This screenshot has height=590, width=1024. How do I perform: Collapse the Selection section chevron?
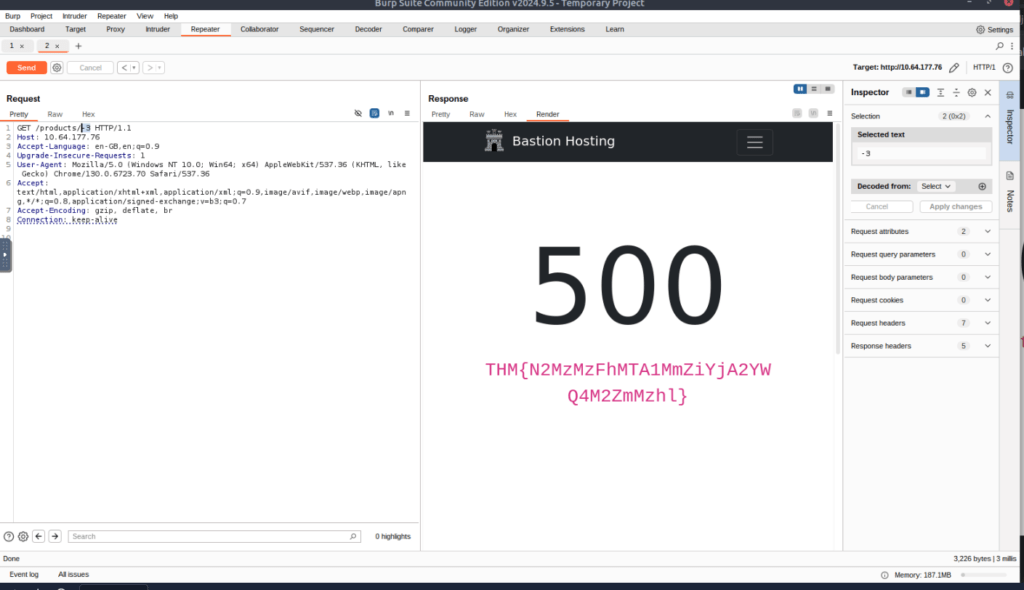(x=987, y=116)
